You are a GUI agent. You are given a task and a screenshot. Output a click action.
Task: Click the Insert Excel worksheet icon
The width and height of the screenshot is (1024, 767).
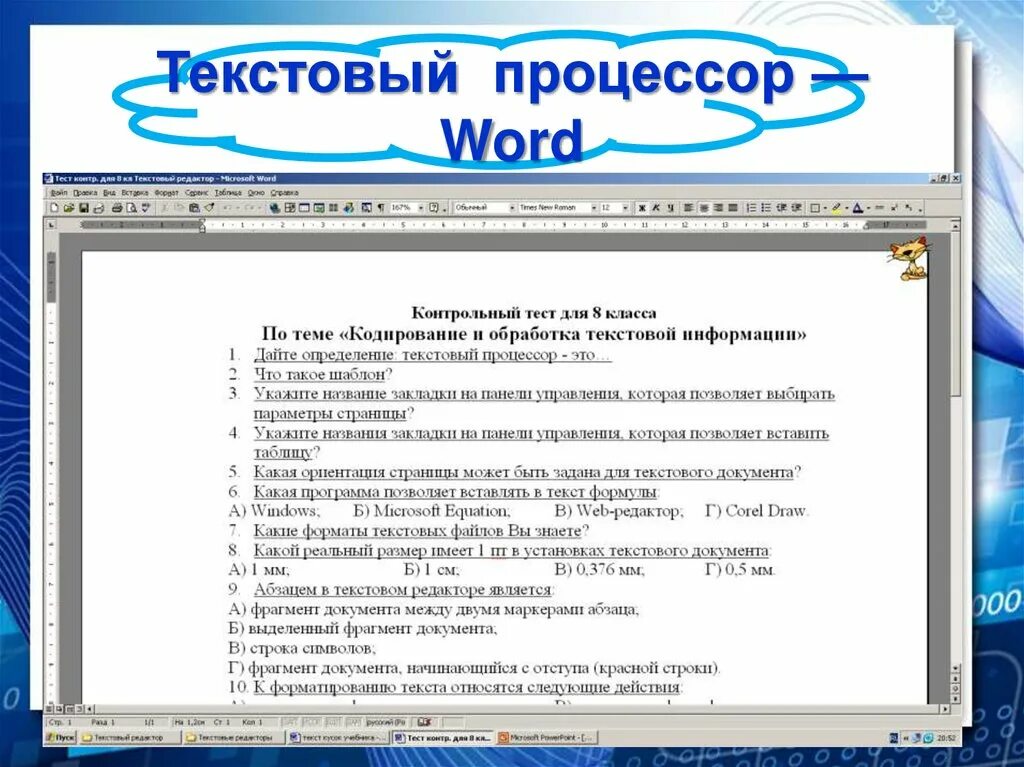click(x=319, y=208)
